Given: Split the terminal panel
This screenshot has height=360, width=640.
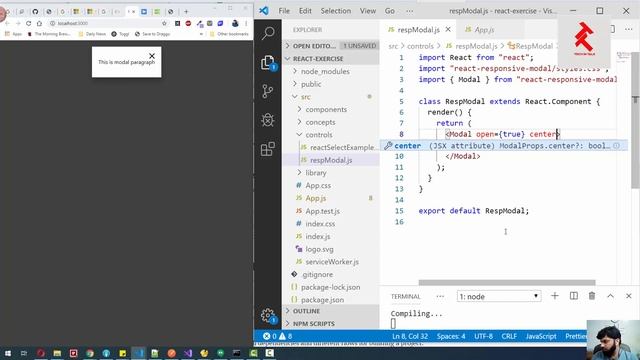Looking at the screenshot, I should point(573,296).
